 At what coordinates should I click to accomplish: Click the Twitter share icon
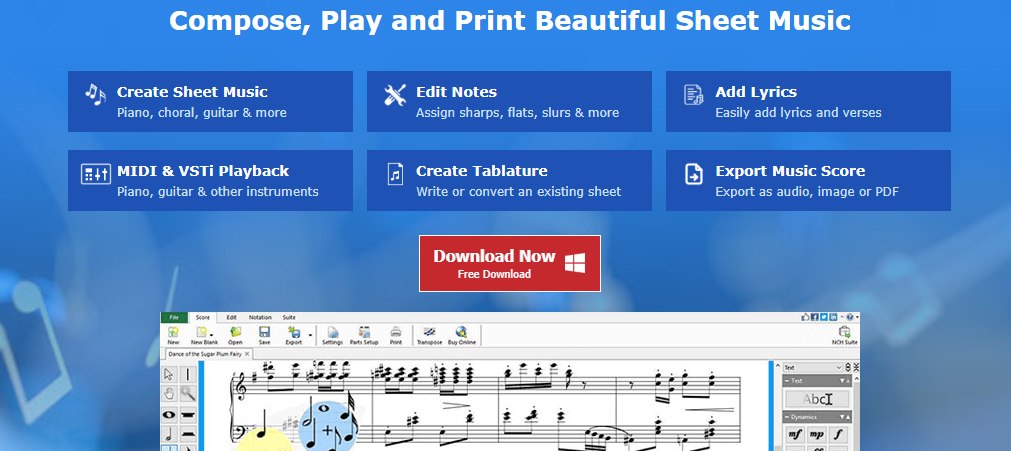[x=823, y=317]
